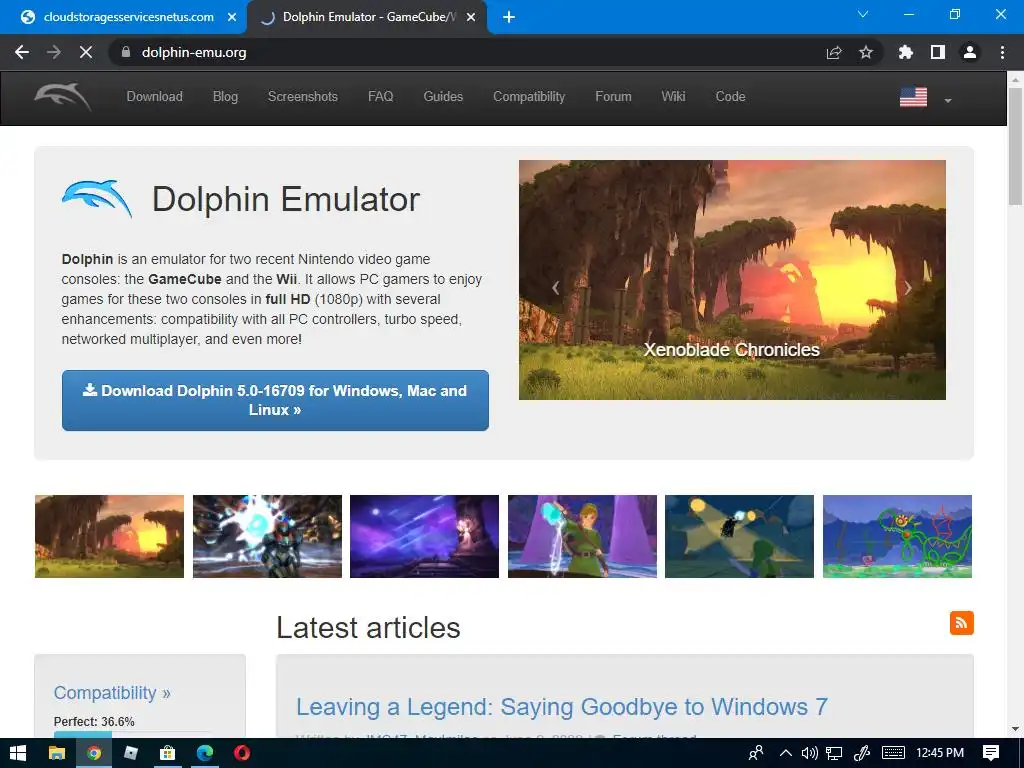Go back with the browser back arrow
Screen dimensions: 1024x768
22,52
